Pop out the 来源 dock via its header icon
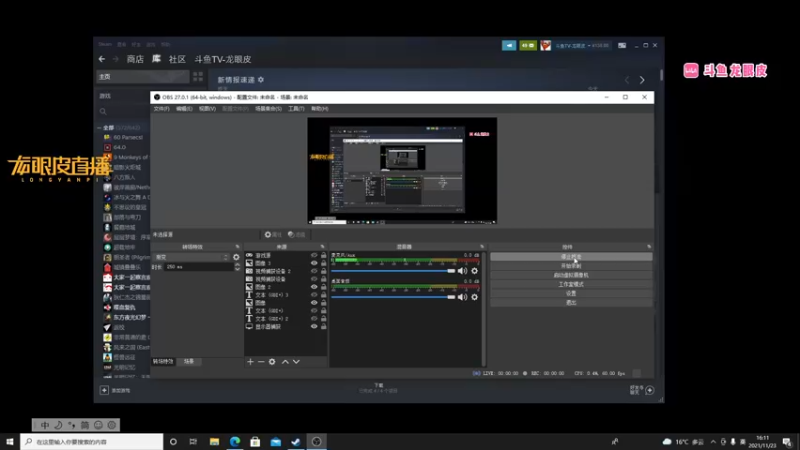800x450 pixels. 322,247
